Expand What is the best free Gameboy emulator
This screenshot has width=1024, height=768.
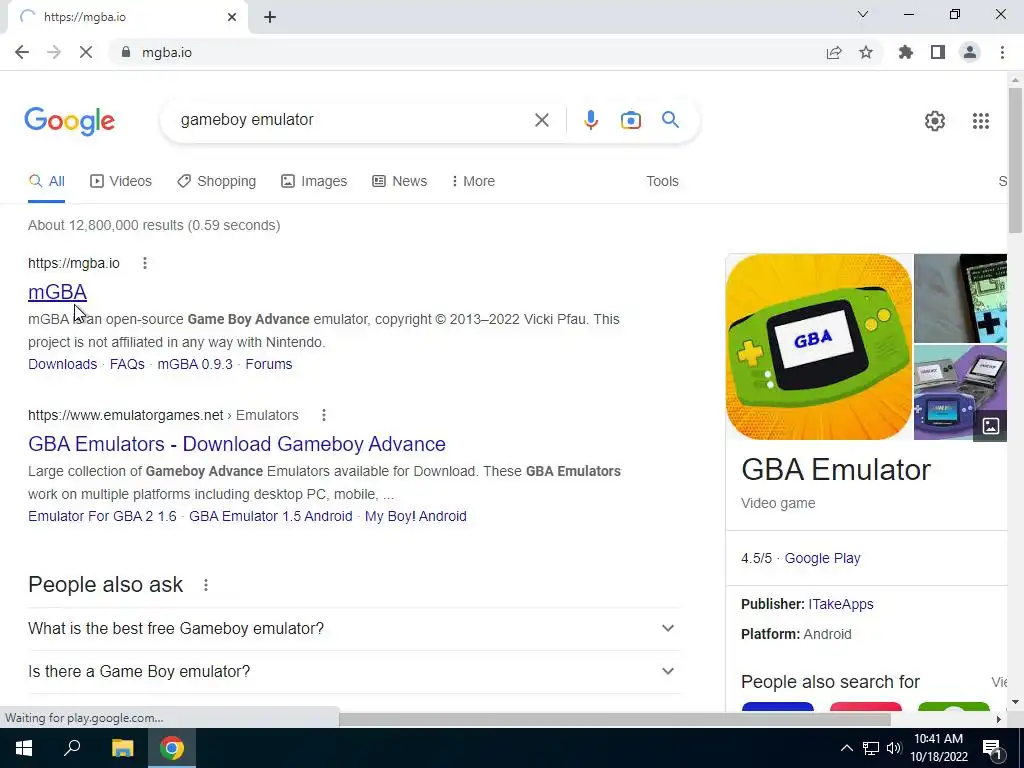click(x=355, y=628)
